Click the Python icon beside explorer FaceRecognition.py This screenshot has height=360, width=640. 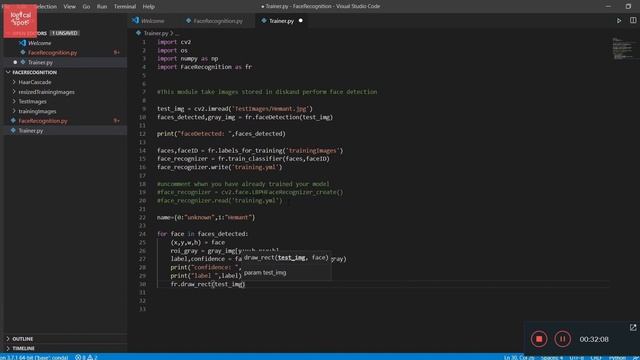pos(13,121)
